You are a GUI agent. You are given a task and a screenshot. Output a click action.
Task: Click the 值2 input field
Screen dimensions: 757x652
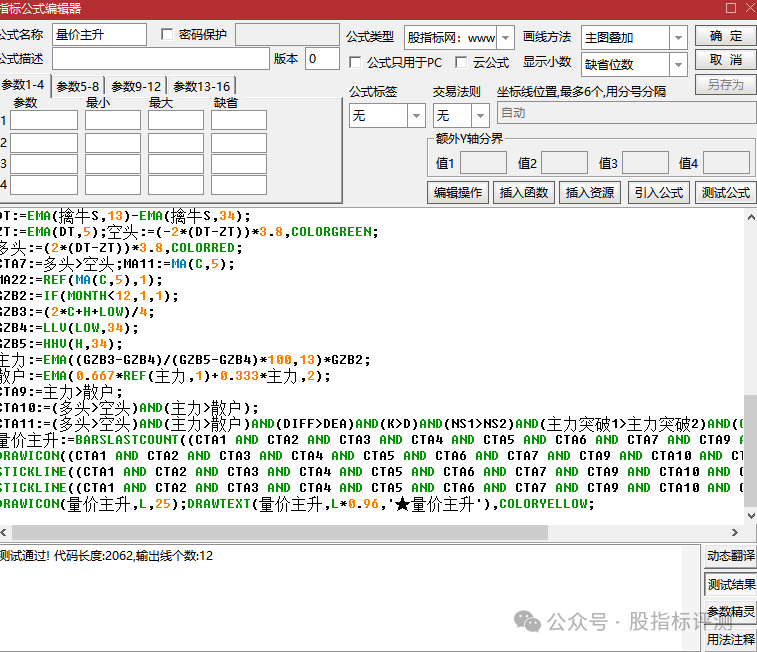tap(564, 163)
